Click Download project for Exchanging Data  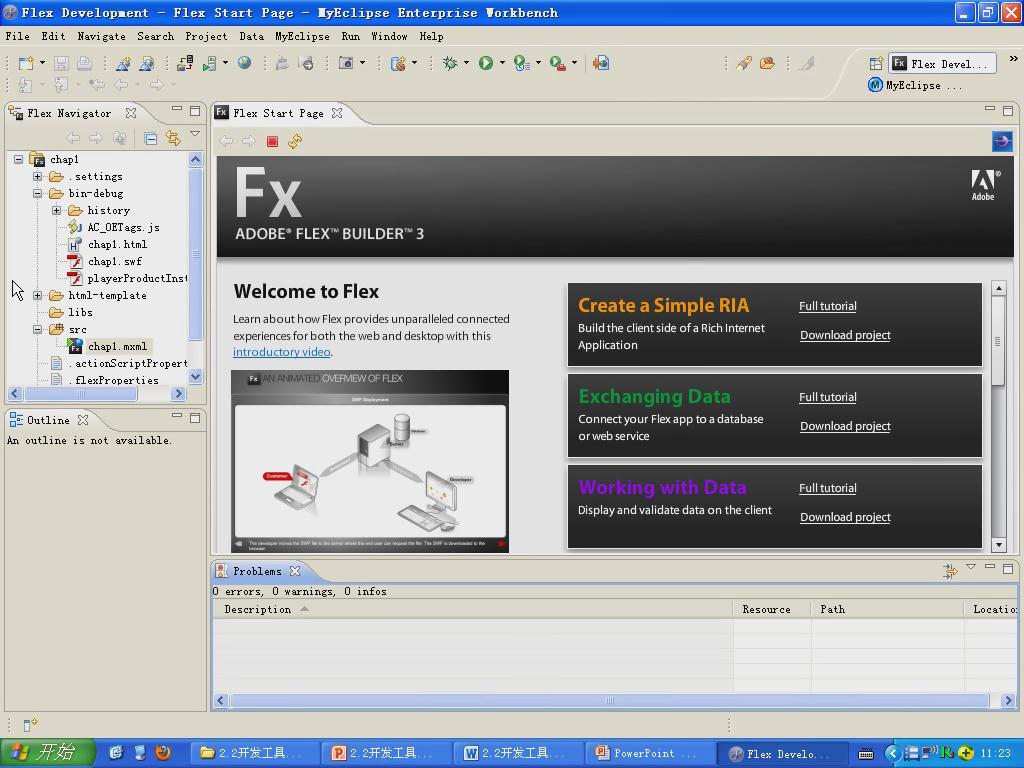(845, 426)
